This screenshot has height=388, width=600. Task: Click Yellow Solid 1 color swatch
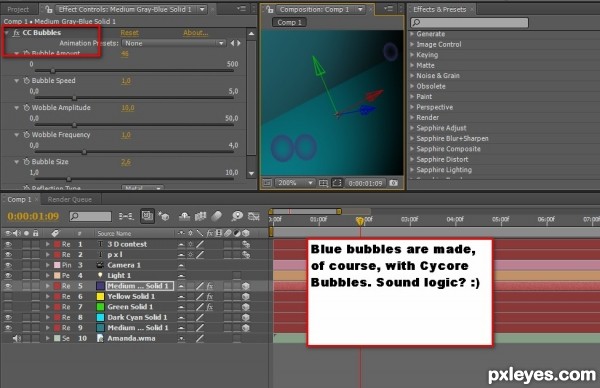coord(100,297)
